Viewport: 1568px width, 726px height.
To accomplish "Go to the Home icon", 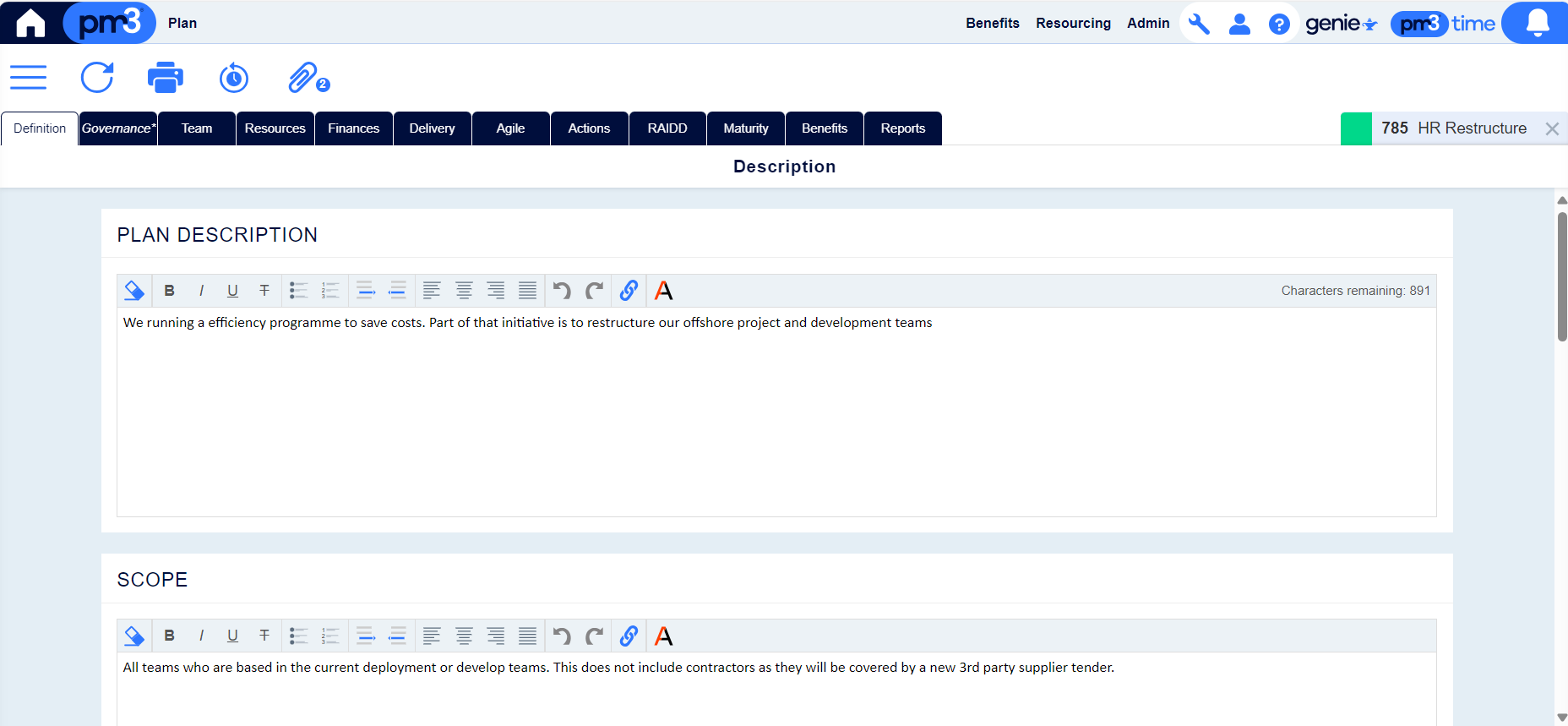I will [30, 23].
